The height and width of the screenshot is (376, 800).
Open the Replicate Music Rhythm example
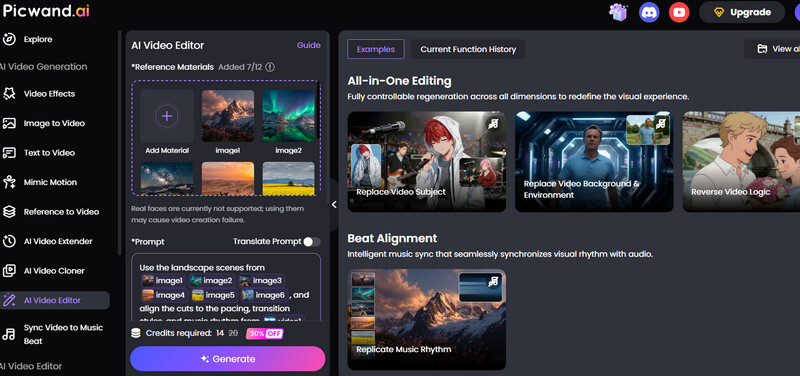click(x=427, y=319)
